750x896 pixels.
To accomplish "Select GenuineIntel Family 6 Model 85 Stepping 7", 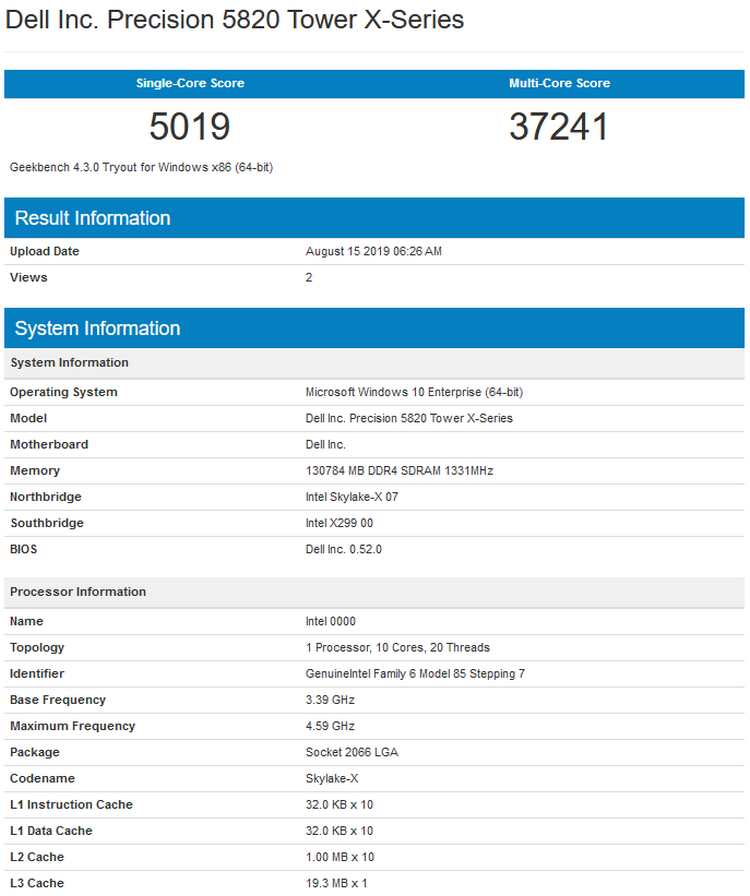I will (416, 674).
